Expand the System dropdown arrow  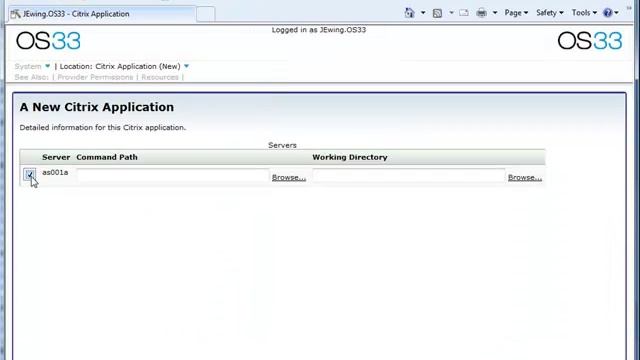click(x=47, y=66)
